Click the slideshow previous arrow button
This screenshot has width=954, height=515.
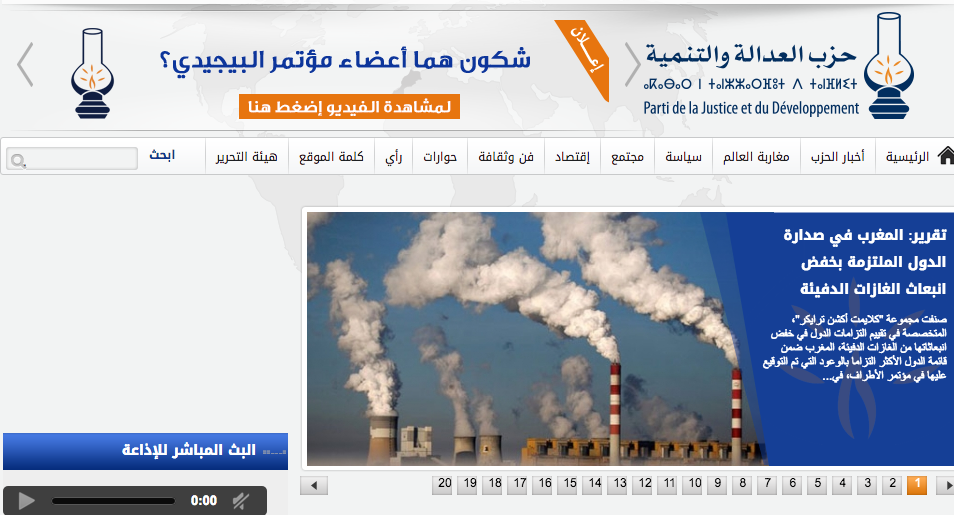(314, 486)
